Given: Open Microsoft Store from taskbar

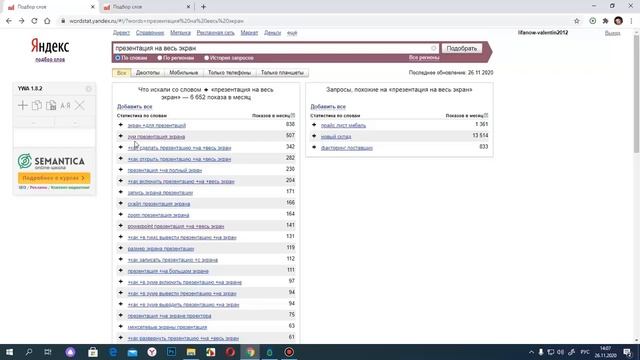Looking at the screenshot, I should 93,352.
